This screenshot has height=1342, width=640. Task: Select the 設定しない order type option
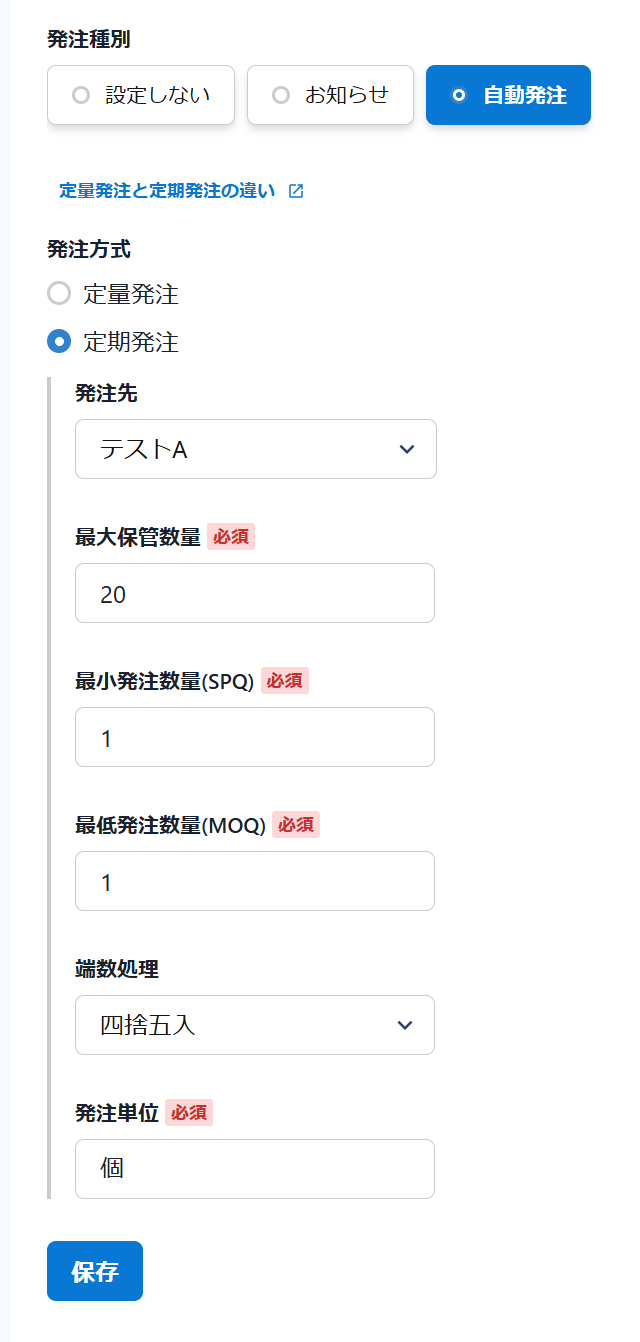click(141, 95)
